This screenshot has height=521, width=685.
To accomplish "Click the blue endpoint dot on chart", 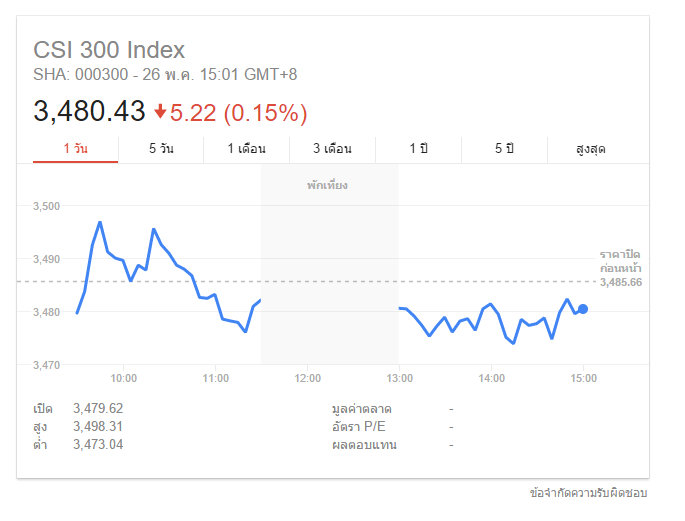I will 583,309.
